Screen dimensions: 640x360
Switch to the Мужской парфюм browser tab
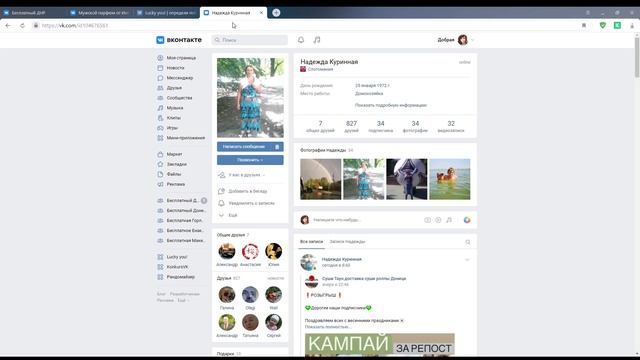click(100, 13)
